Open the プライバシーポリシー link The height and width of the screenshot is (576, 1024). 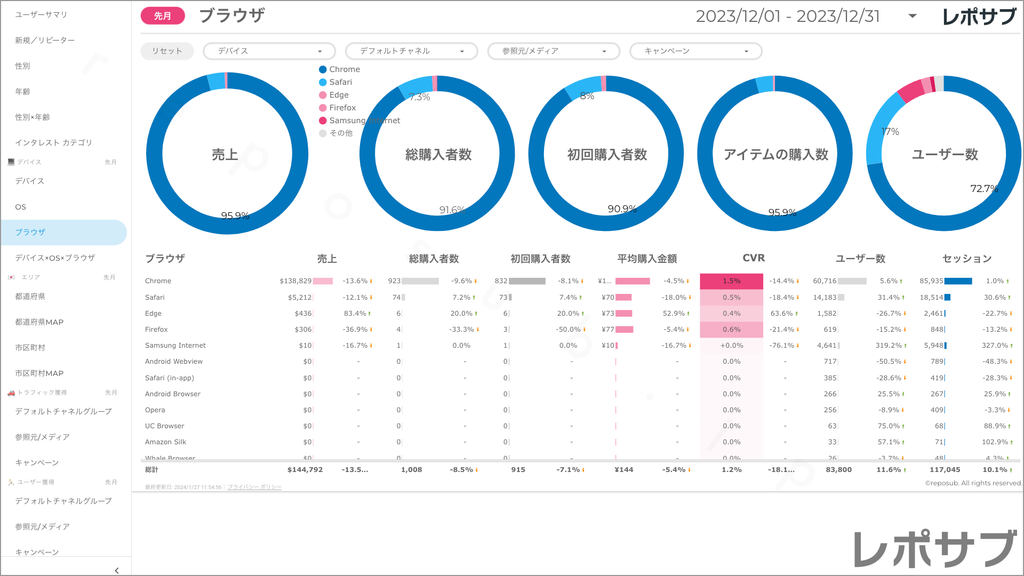[x=254, y=486]
